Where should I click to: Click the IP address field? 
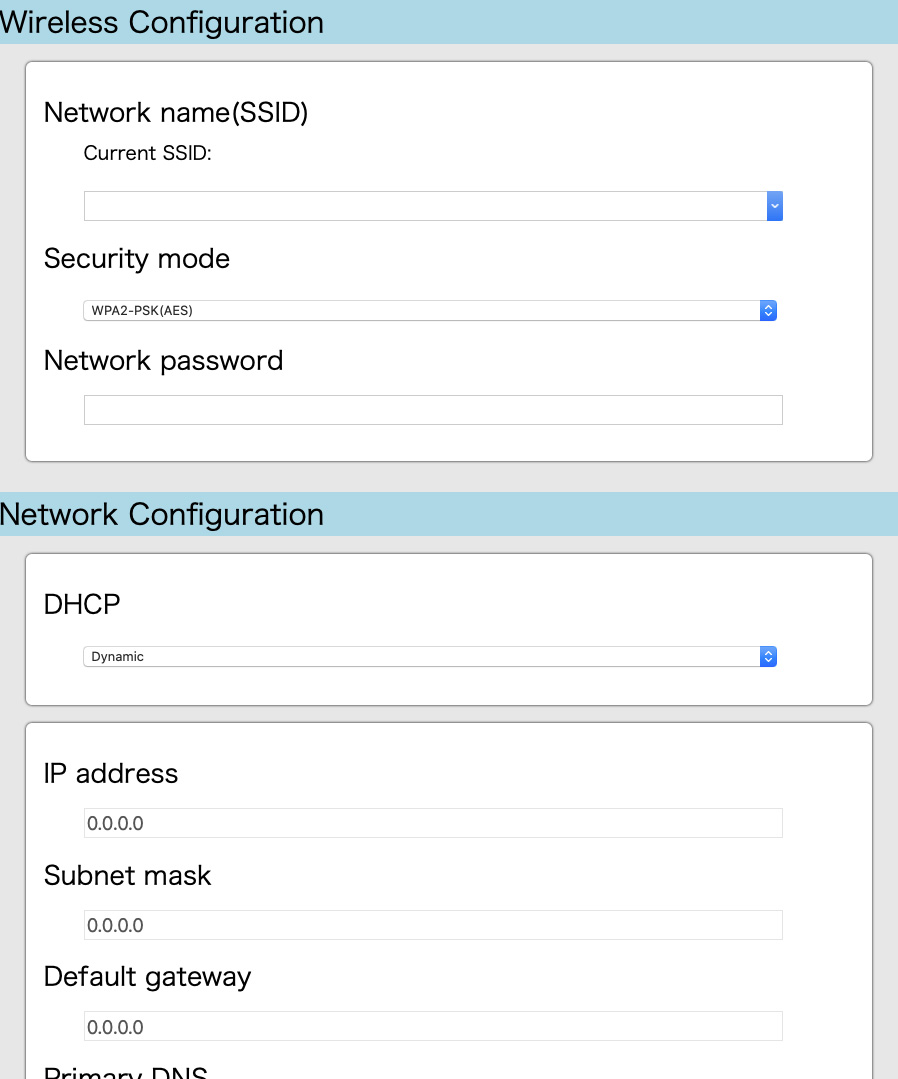[433, 823]
